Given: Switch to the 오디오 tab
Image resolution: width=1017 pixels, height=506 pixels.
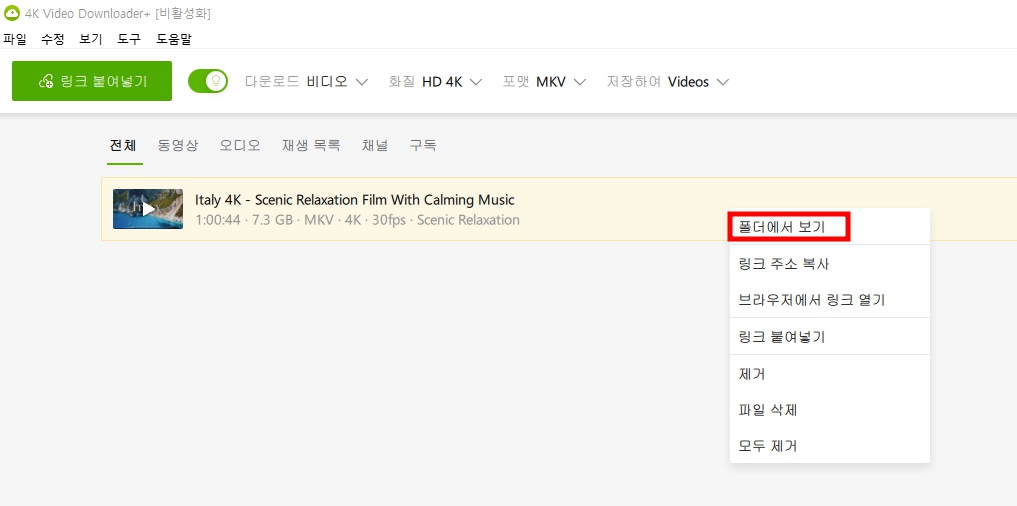Looking at the screenshot, I should pyautogui.click(x=240, y=145).
